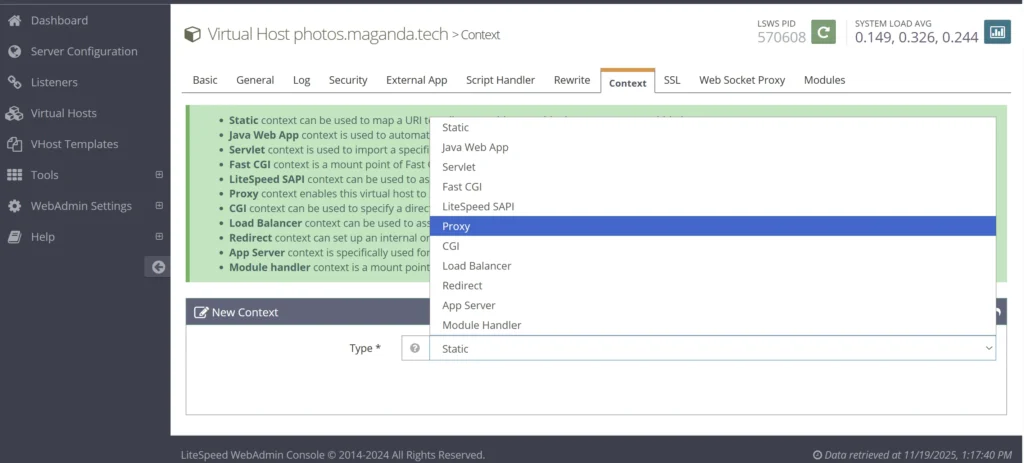This screenshot has width=1024, height=463.
Task: Select Proxy from the type list
Action: coord(712,226)
